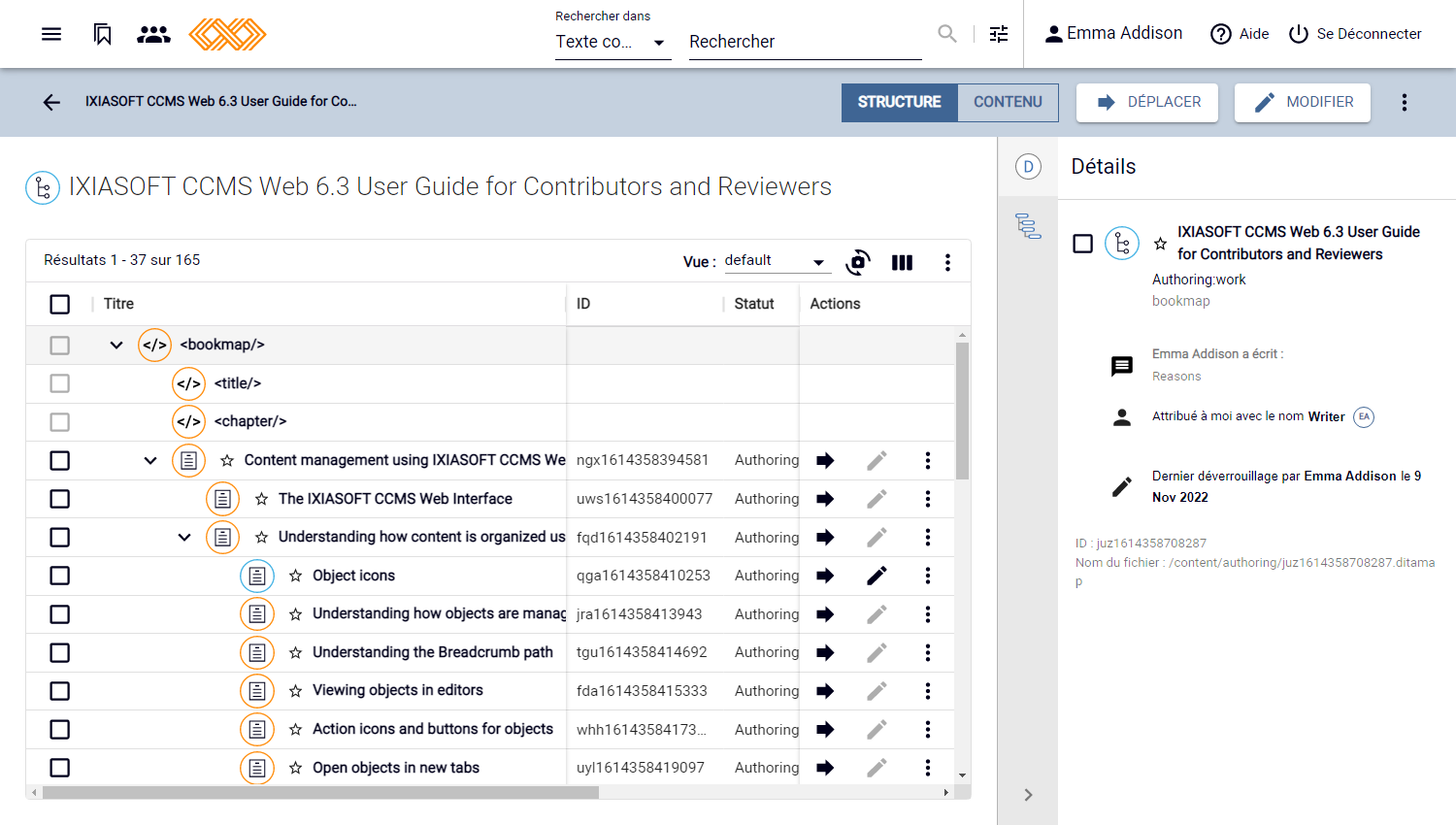This screenshot has height=825, width=1456.
Task: Check the Content management using IXIASOFT row
Action: click(x=60, y=460)
